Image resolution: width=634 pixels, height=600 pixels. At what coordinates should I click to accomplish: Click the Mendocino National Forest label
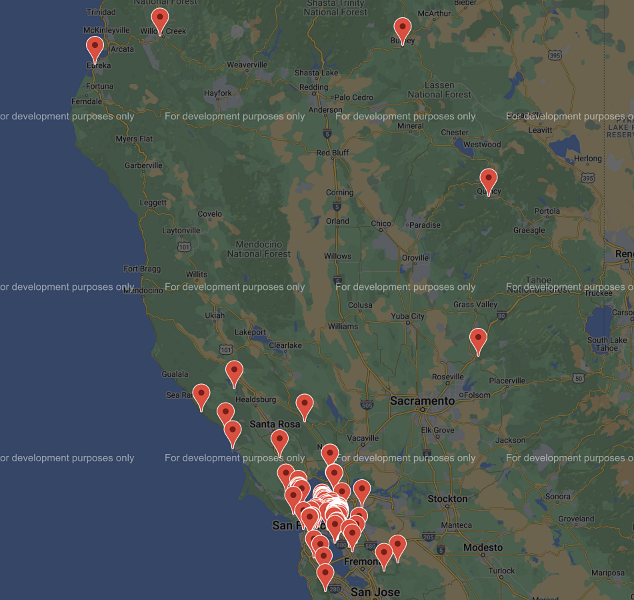click(x=259, y=249)
